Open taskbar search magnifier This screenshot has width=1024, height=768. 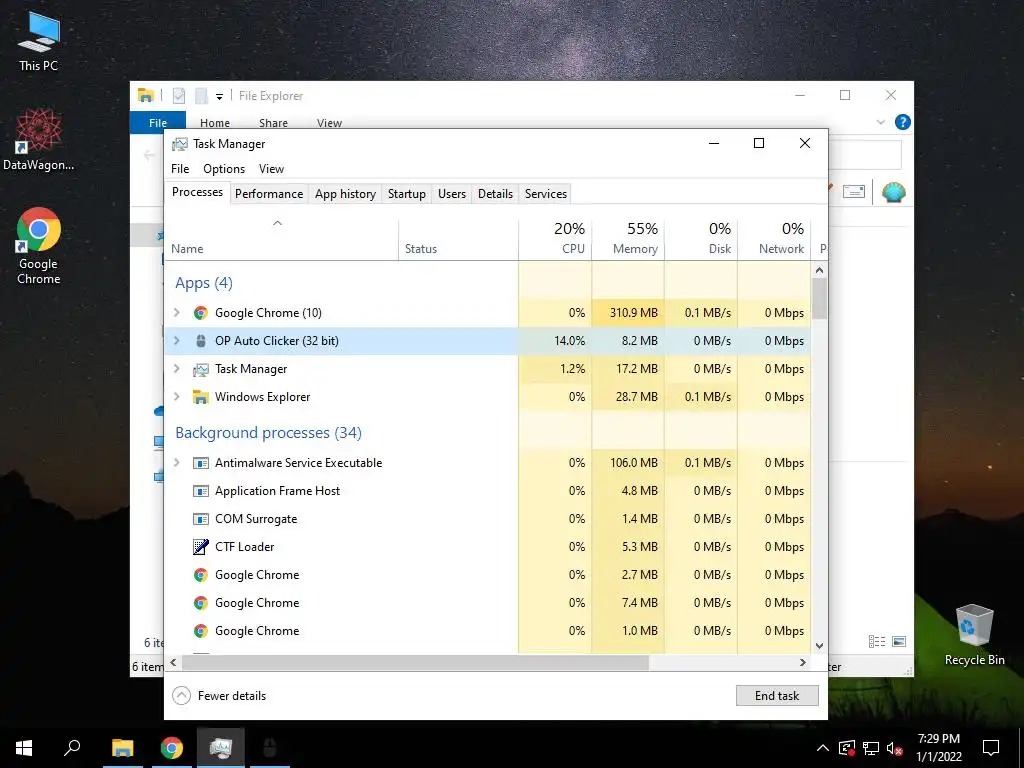(x=72, y=748)
